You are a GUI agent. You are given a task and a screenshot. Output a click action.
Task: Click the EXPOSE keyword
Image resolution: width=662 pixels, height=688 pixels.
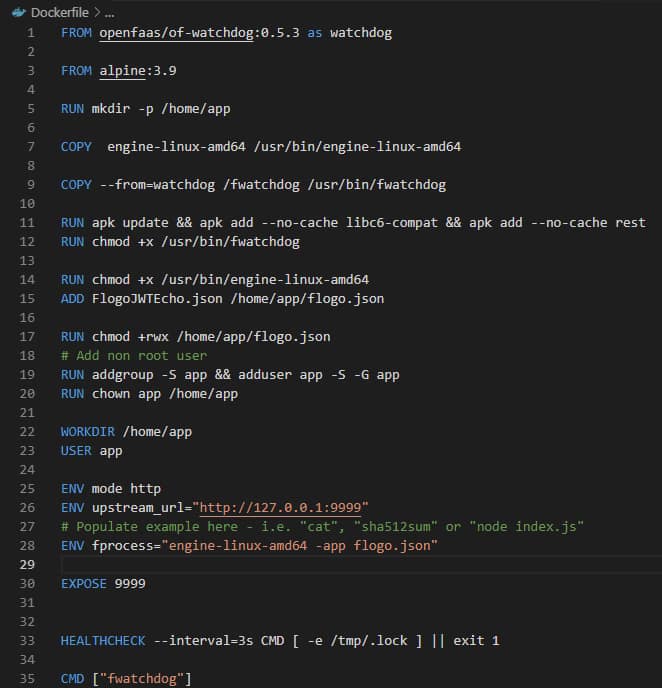84,583
